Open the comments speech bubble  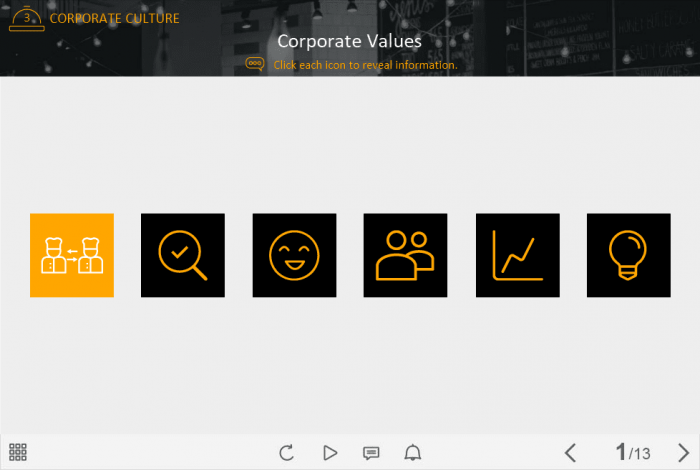point(371,452)
